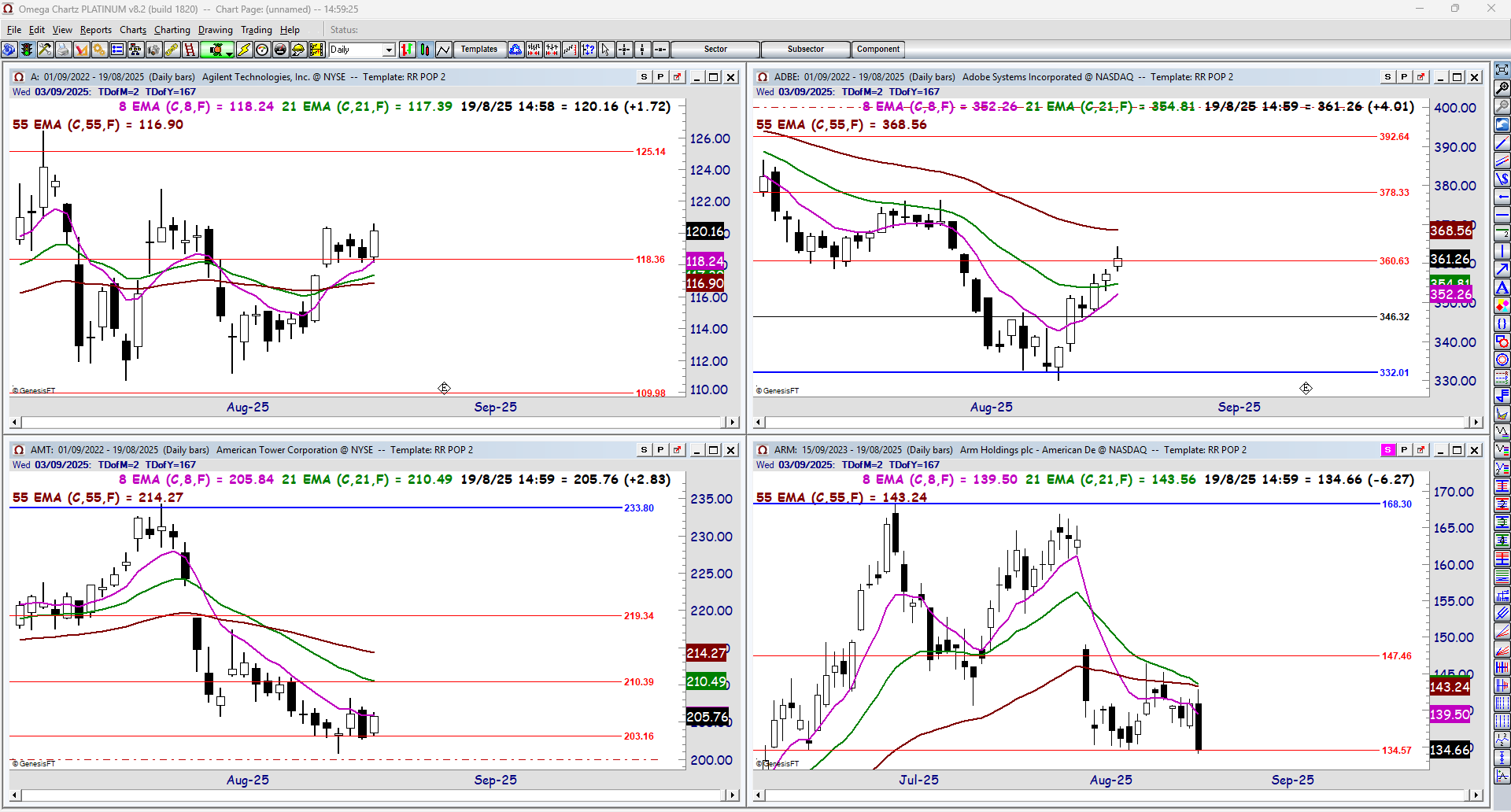Click the red ladder icon
1511x812 pixels.
[190, 50]
